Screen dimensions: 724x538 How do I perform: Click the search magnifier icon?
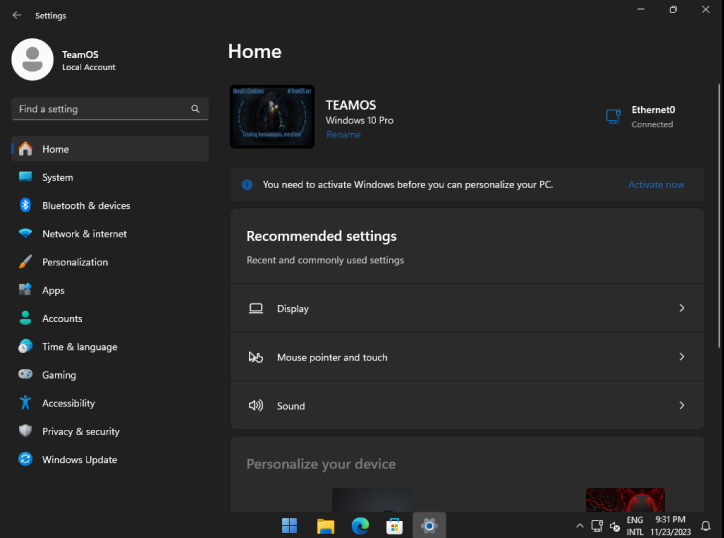point(195,109)
